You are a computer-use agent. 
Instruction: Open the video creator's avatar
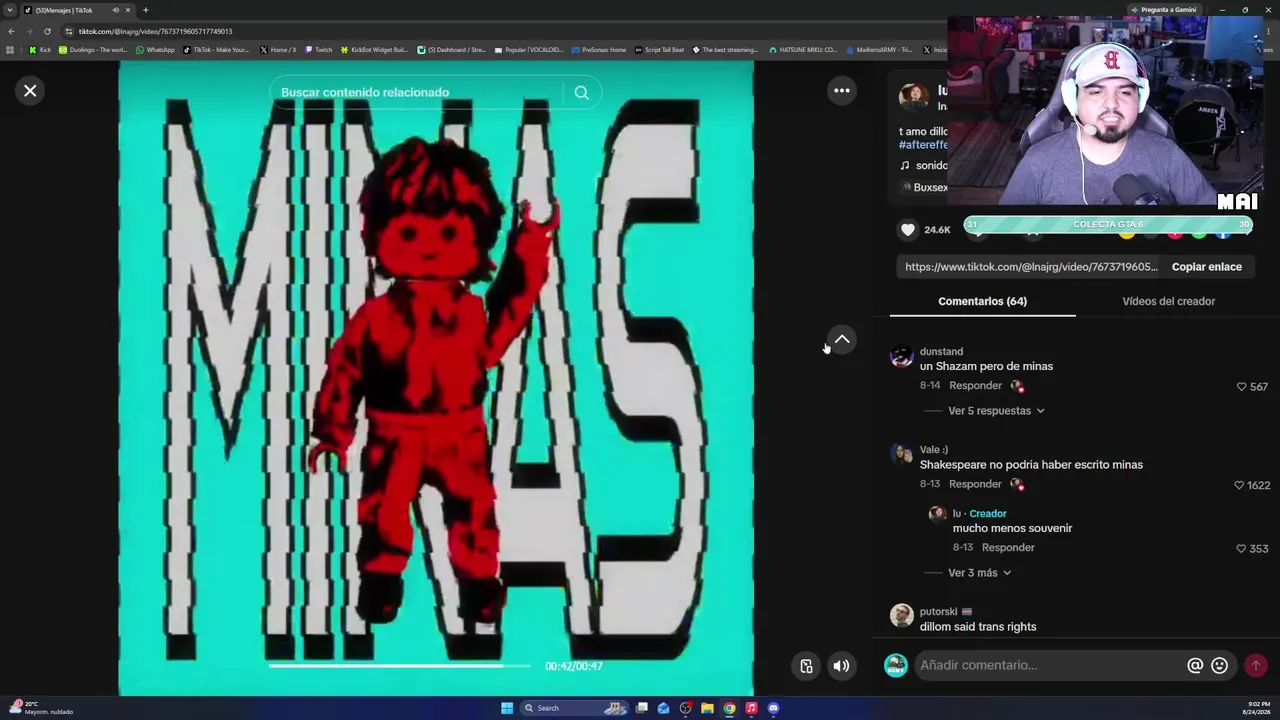pyautogui.click(x=913, y=97)
